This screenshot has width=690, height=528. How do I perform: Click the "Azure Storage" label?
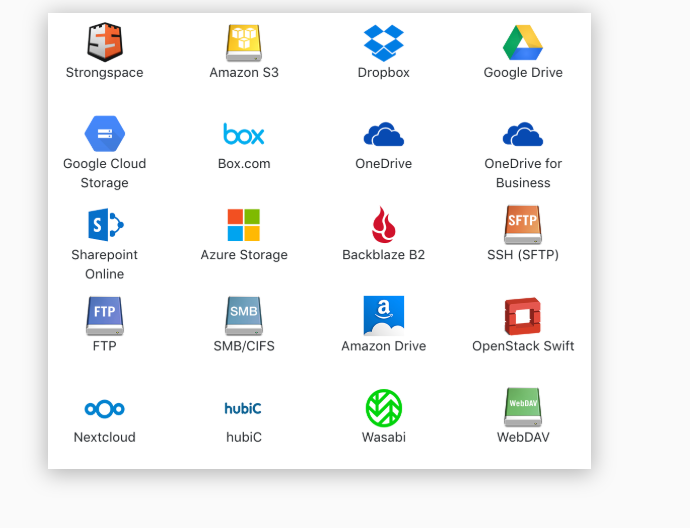(244, 255)
